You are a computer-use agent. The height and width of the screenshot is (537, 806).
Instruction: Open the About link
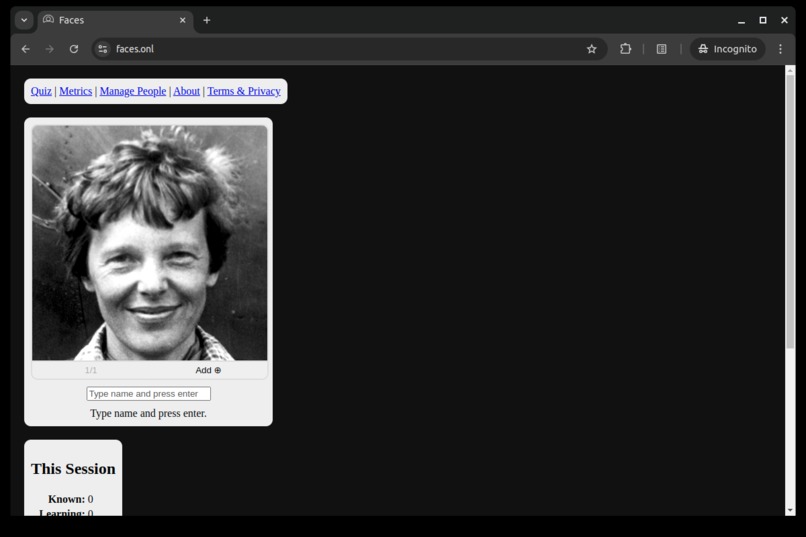click(x=186, y=91)
